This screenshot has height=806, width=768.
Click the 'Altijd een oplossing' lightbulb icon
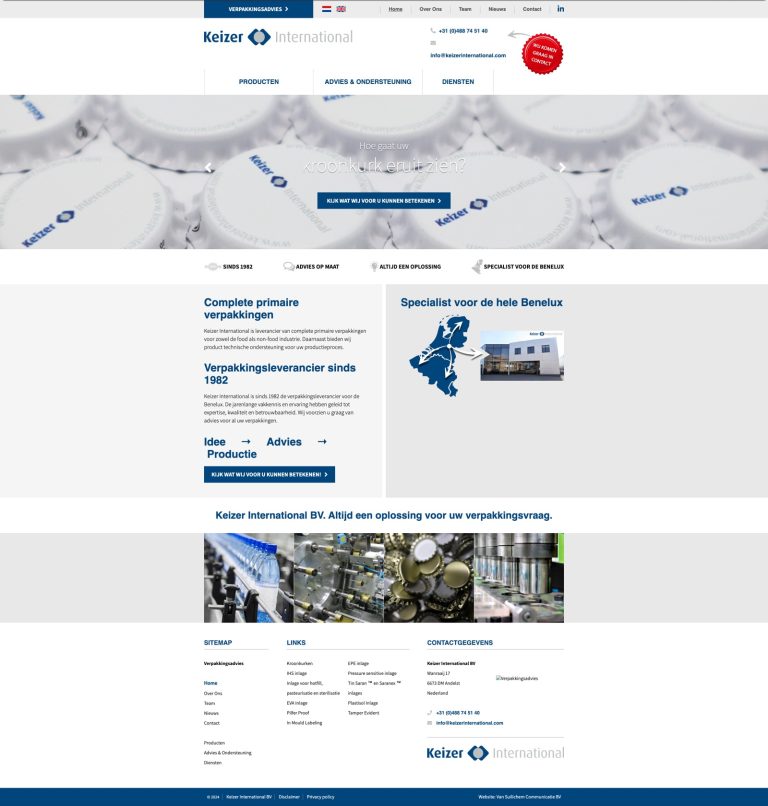click(374, 266)
